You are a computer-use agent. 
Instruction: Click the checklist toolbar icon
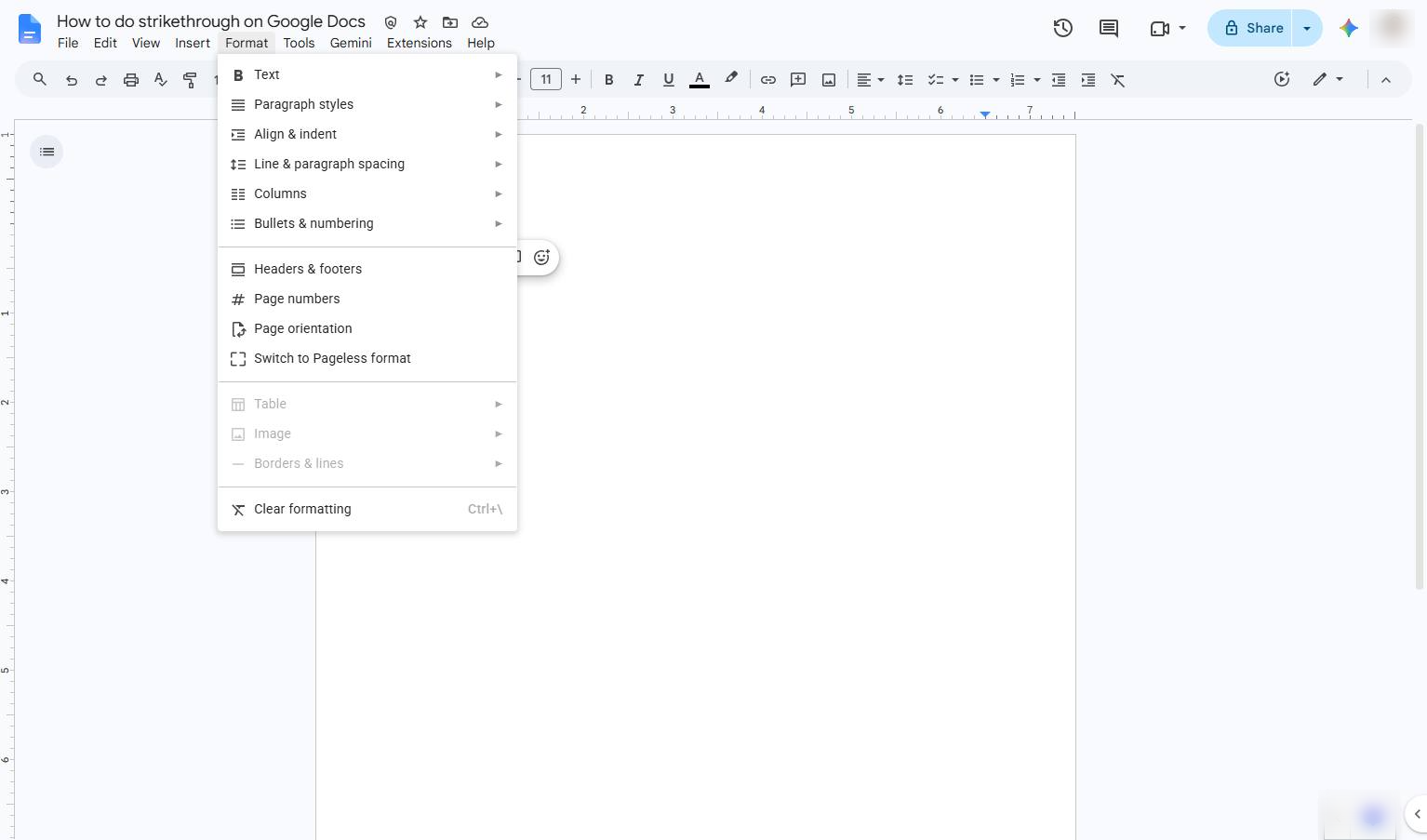coord(936,80)
